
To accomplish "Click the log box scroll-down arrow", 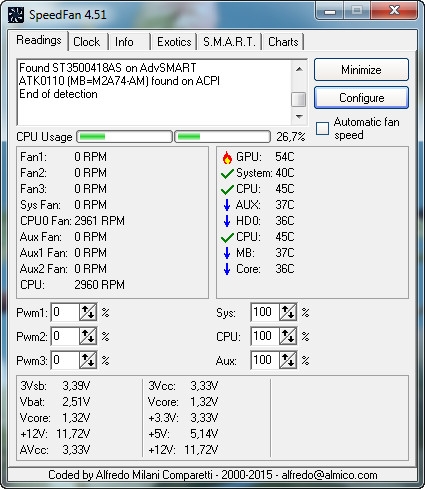I will click(299, 117).
